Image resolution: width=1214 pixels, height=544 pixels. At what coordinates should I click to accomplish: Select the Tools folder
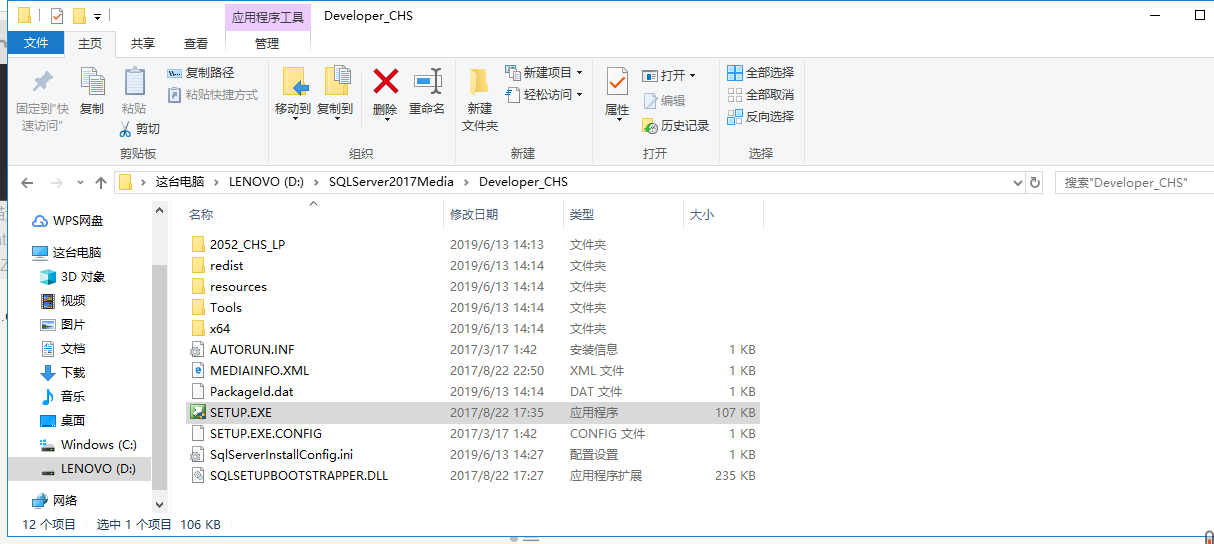click(x=473, y=307)
